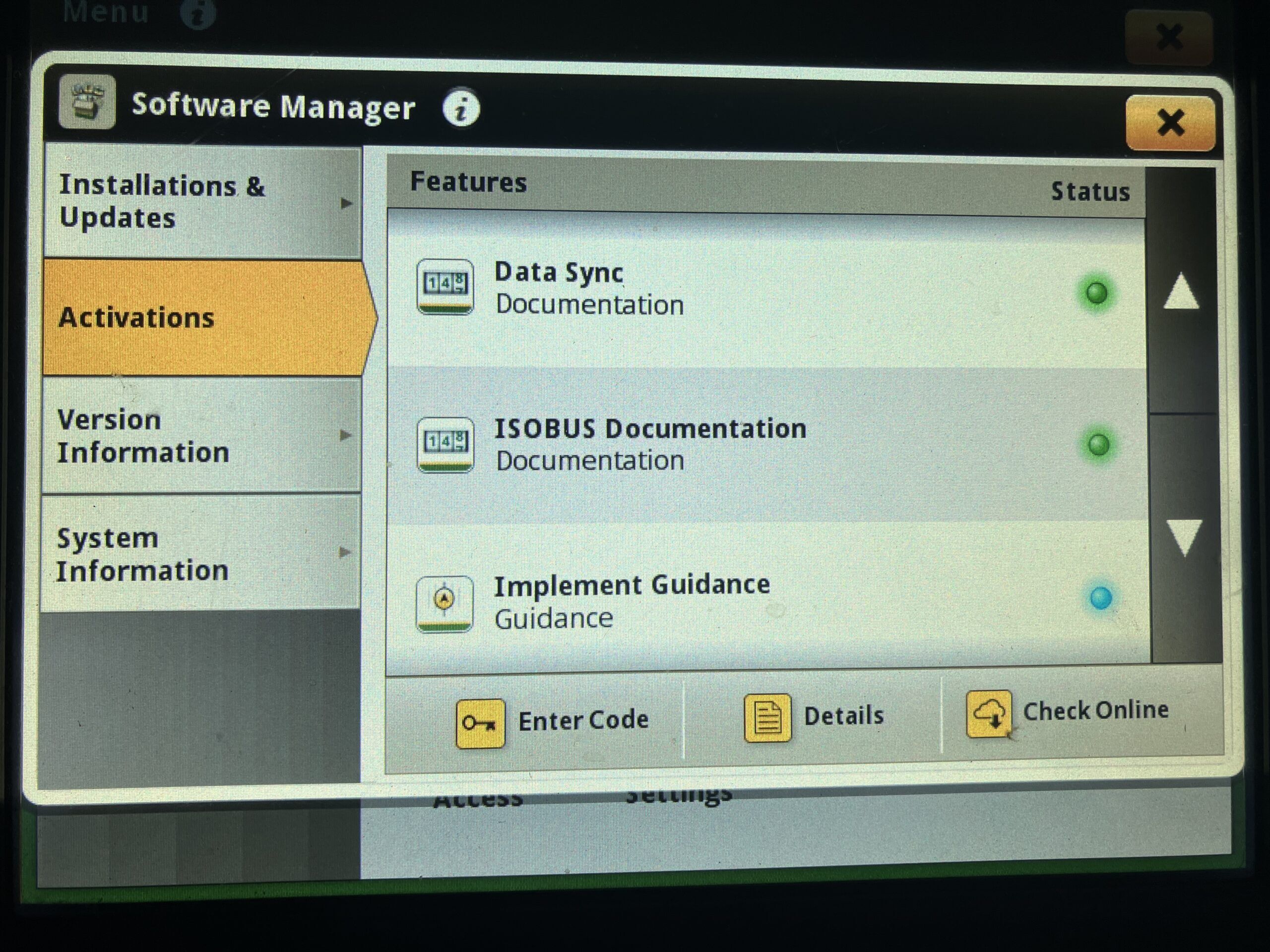Click Data Sync green status indicator
This screenshot has width=1270, height=952.
coord(1096,293)
